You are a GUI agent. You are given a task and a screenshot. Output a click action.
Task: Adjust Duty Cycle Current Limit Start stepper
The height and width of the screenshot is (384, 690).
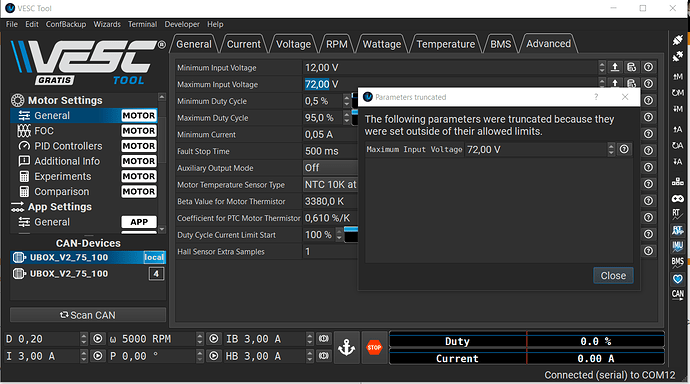(339, 234)
